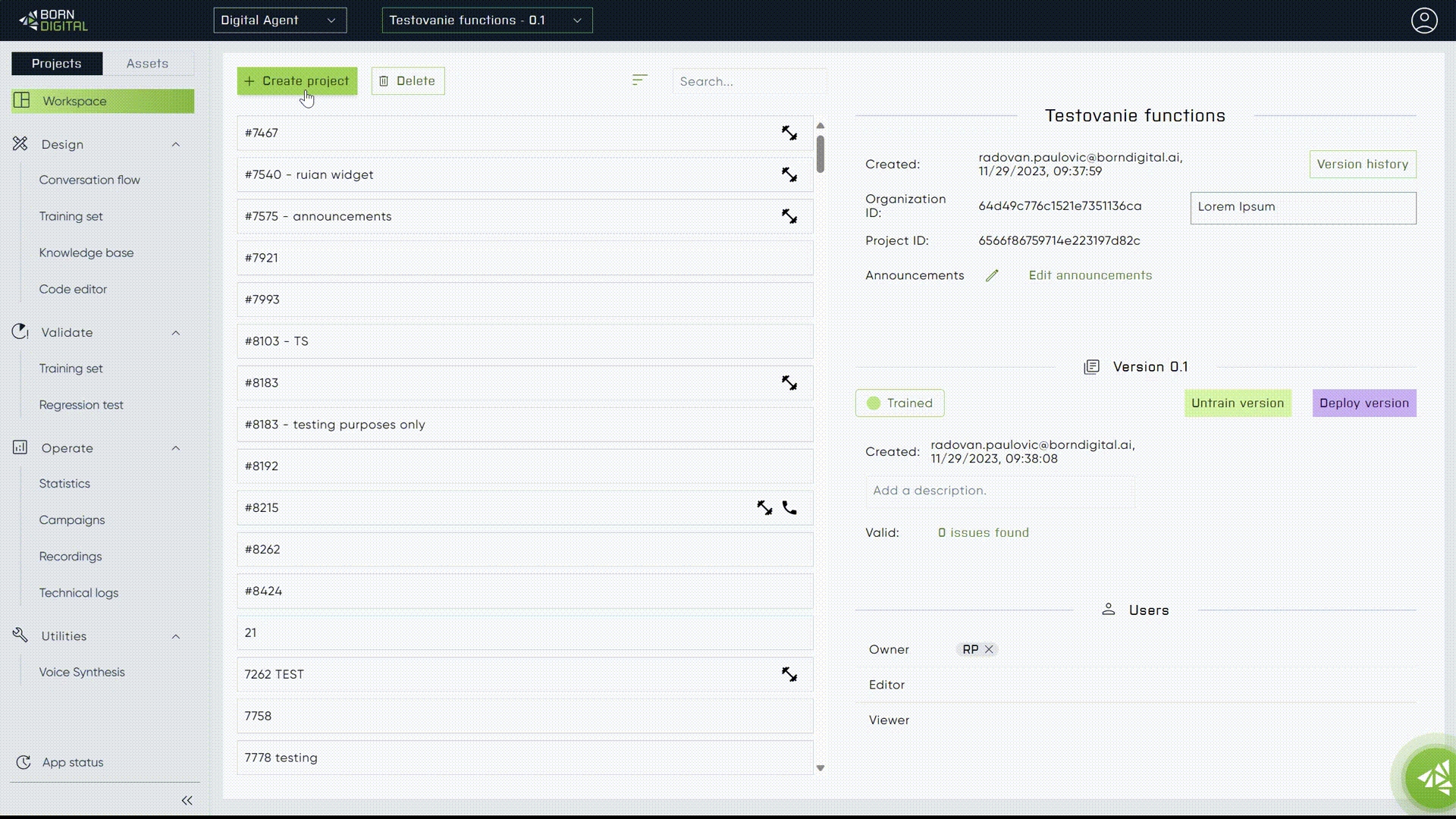Click the sort/filter lines icon
The image size is (1456, 819).
click(x=639, y=80)
